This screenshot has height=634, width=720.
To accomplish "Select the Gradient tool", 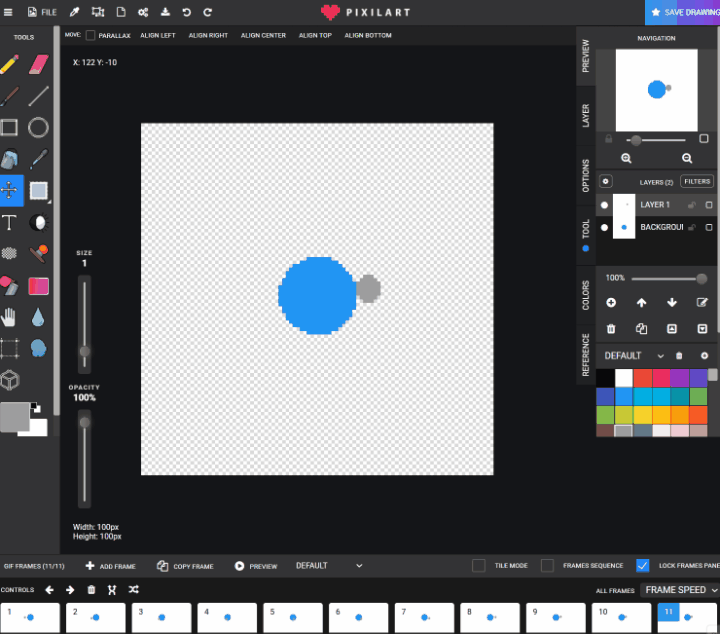I will pos(39,286).
